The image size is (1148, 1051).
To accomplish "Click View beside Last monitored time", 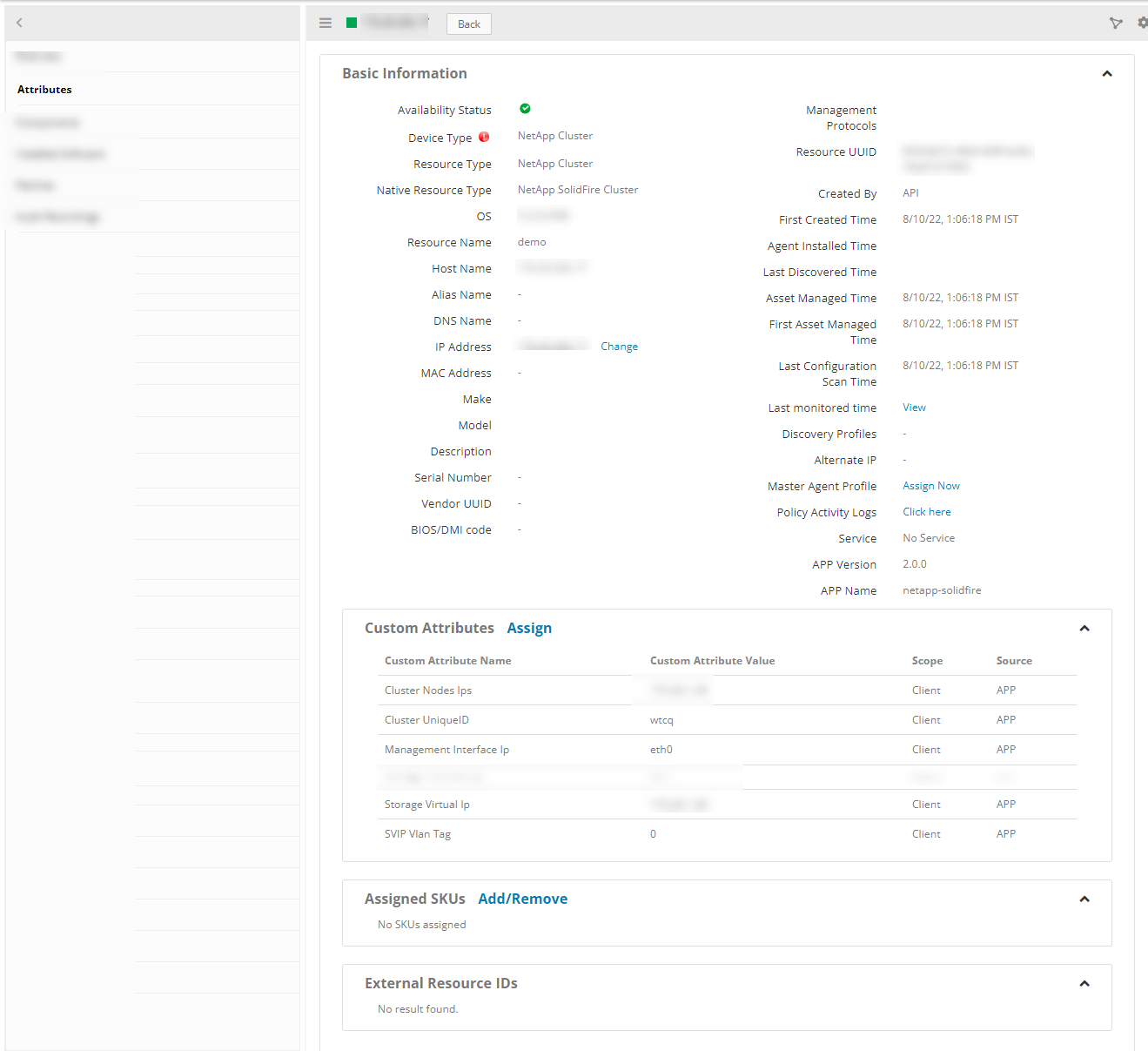I will click(914, 407).
